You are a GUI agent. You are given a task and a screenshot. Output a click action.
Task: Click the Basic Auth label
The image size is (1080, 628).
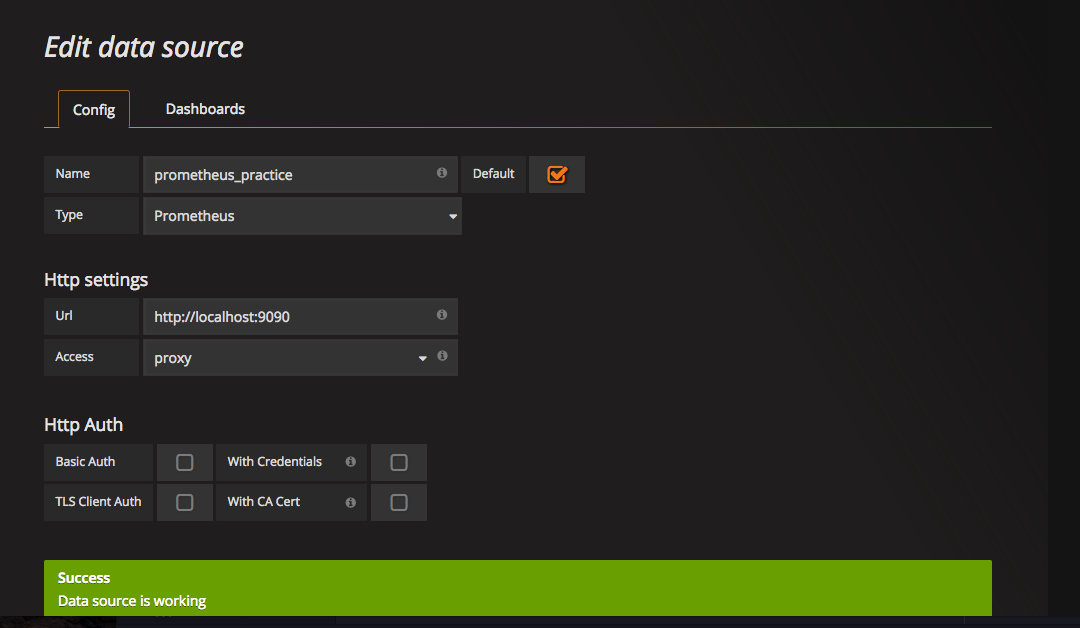86,462
